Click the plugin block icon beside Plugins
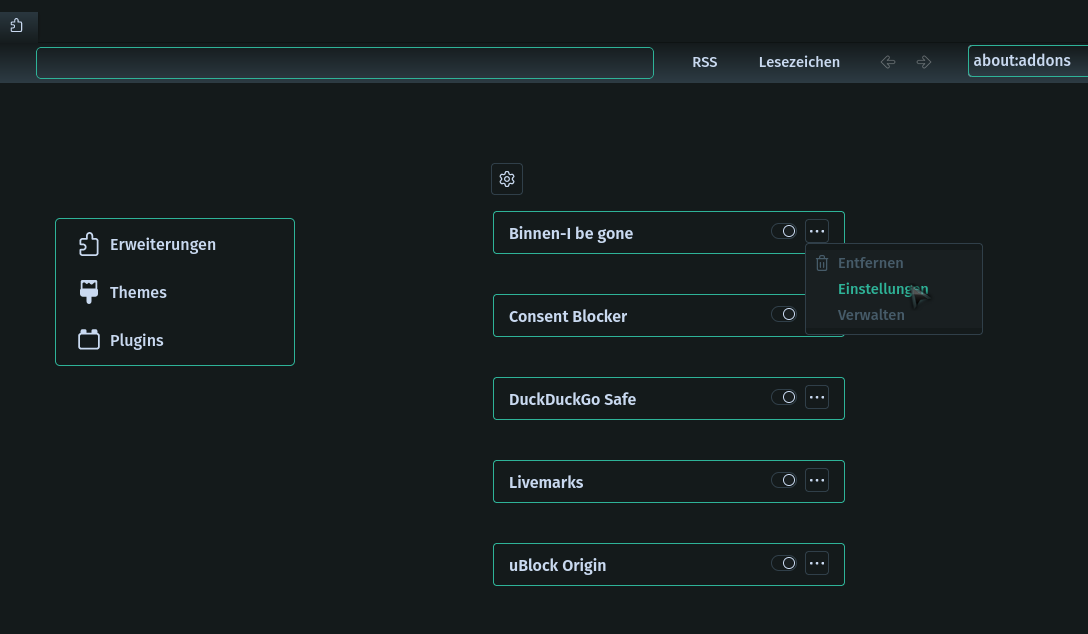Viewport: 1088px width, 634px height. click(89, 340)
